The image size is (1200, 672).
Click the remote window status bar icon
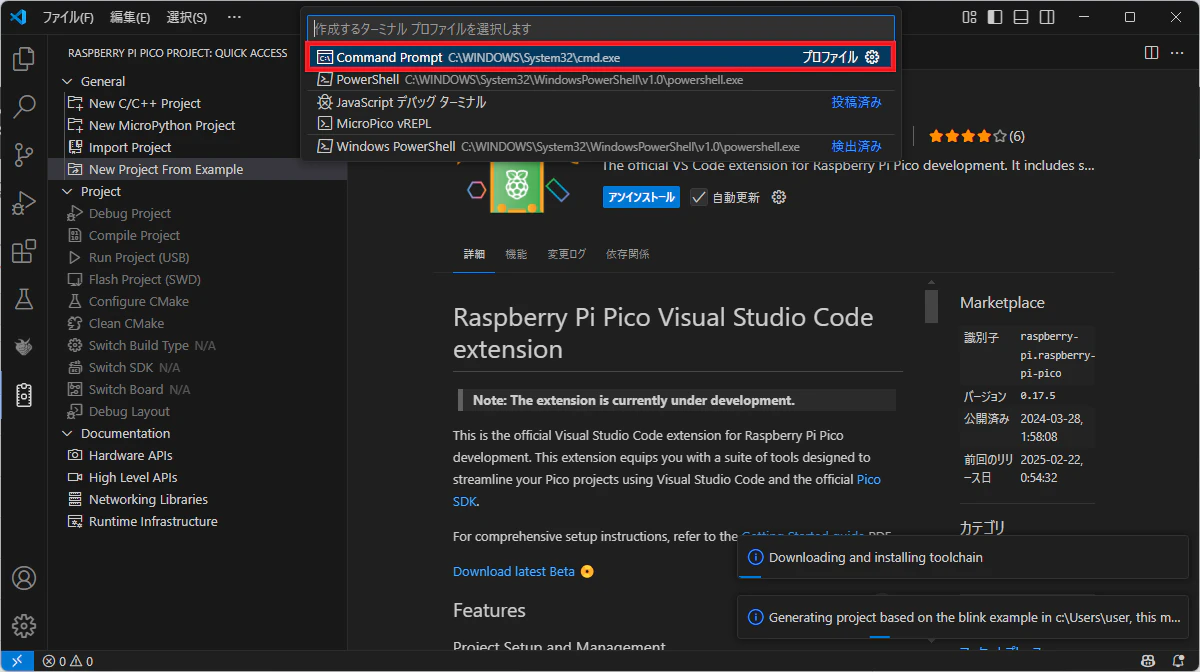tap(17, 661)
